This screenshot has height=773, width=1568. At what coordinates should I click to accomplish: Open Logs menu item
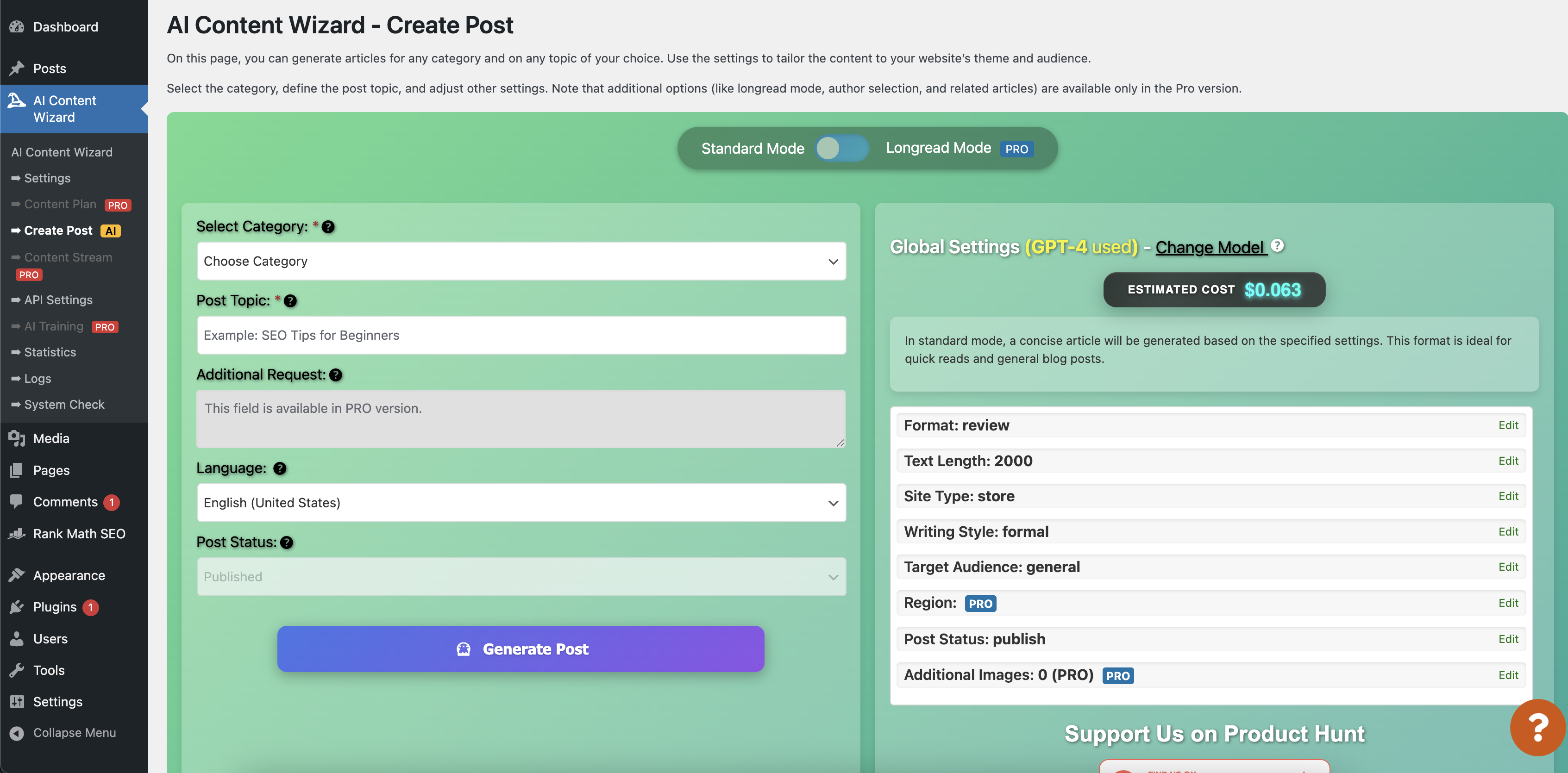pos(31,378)
